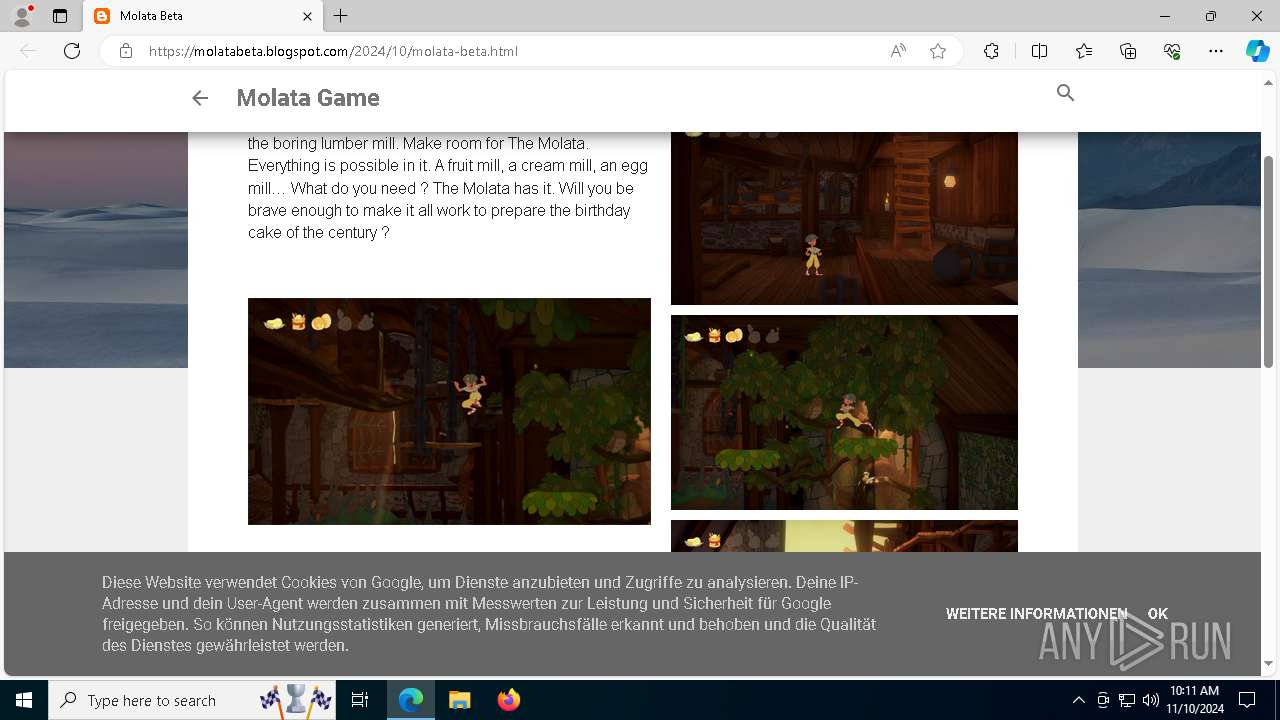Open Task View on the taskbar
The width and height of the screenshot is (1280, 720).
tap(360, 700)
